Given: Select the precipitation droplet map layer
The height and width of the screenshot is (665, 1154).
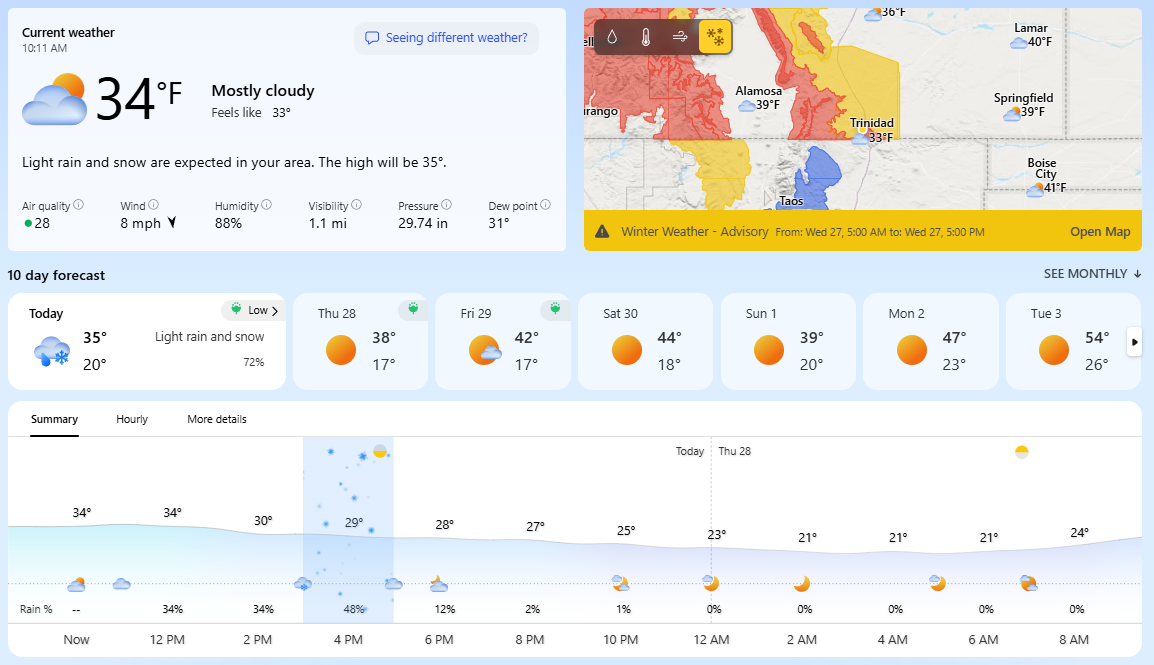Looking at the screenshot, I should [x=612, y=38].
